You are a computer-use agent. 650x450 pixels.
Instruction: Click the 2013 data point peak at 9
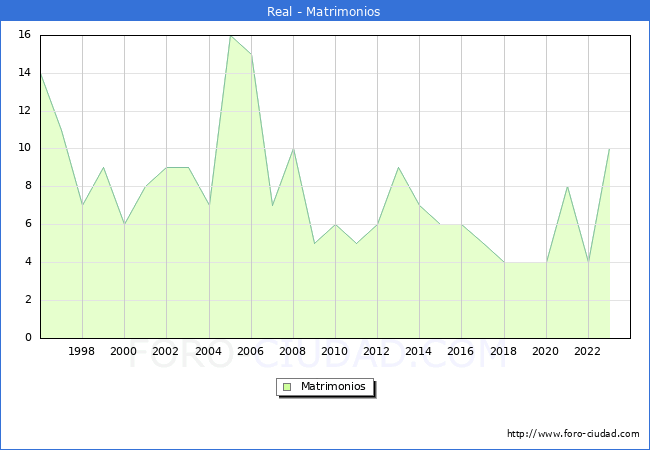click(398, 167)
